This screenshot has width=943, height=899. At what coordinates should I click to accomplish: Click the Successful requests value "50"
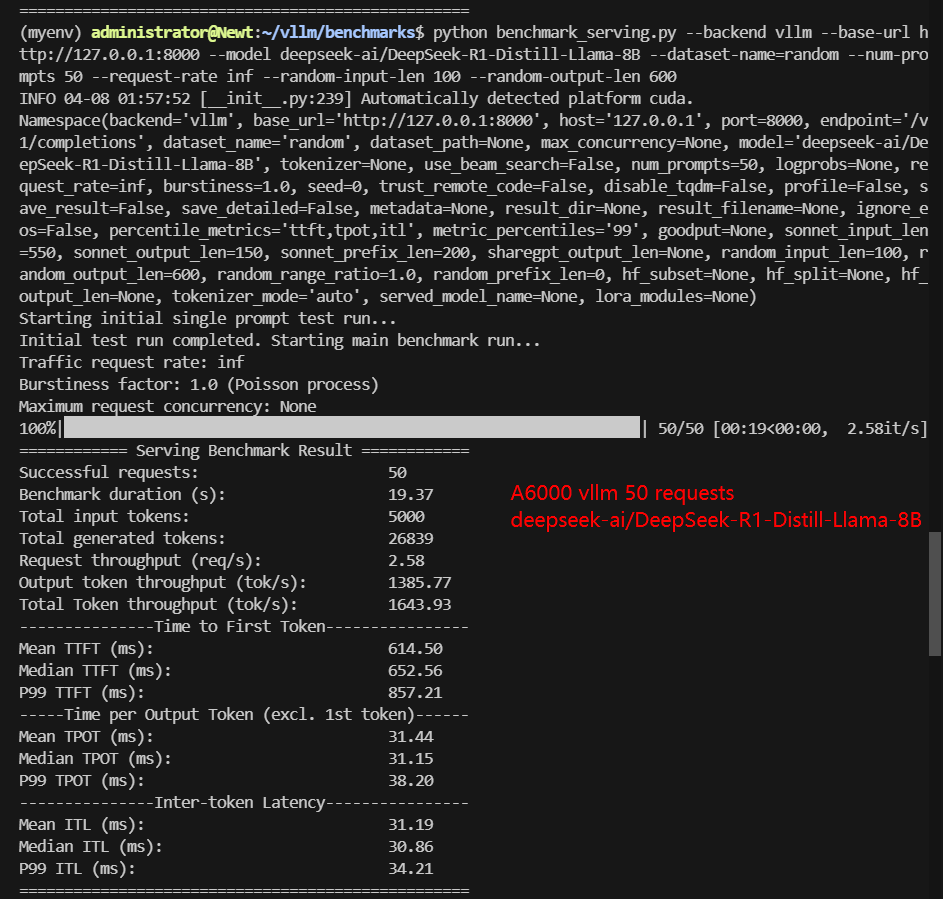(x=398, y=473)
